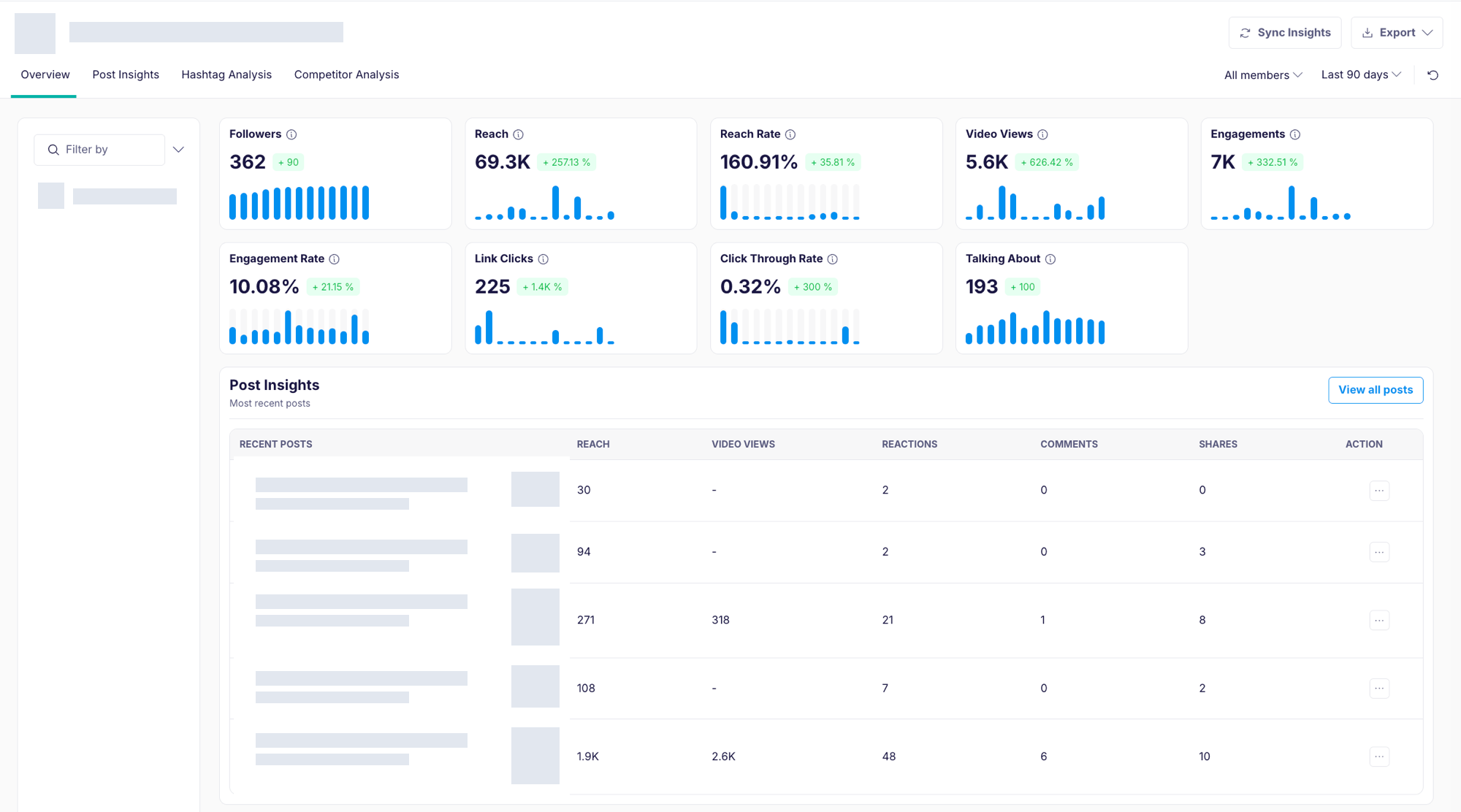1461x812 pixels.
Task: Click the Followers bar chart
Action: point(299,202)
